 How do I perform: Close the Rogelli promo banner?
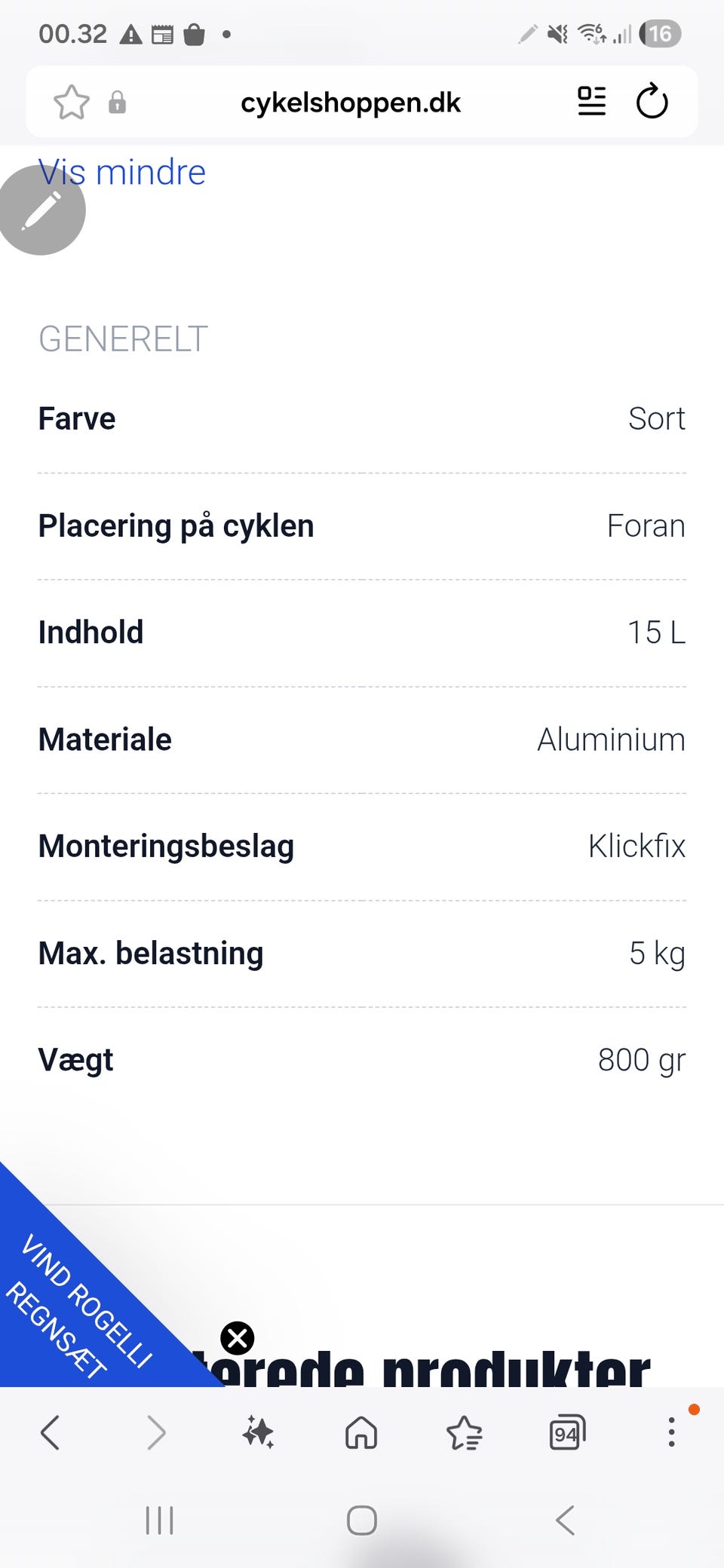(x=237, y=1339)
